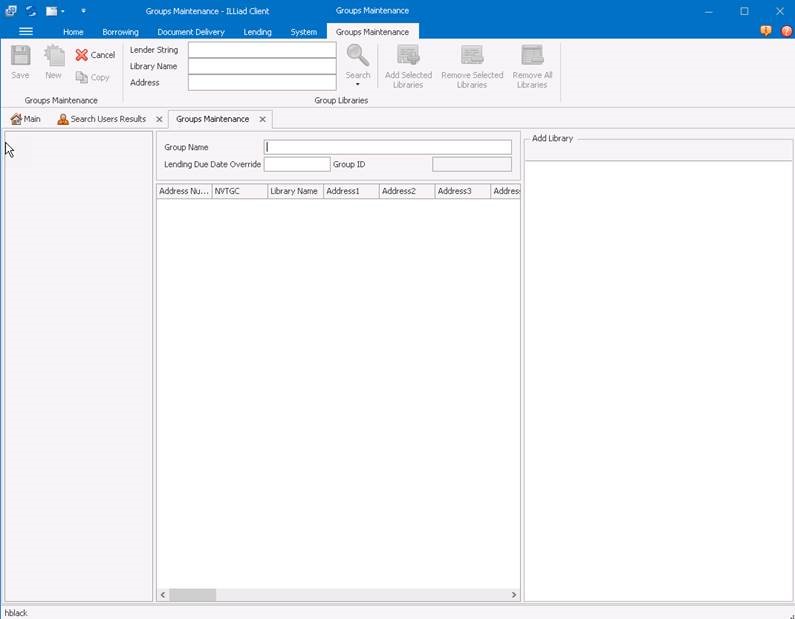Click the Group Name text field
Image resolution: width=795 pixels, height=619 pixels.
(x=388, y=147)
